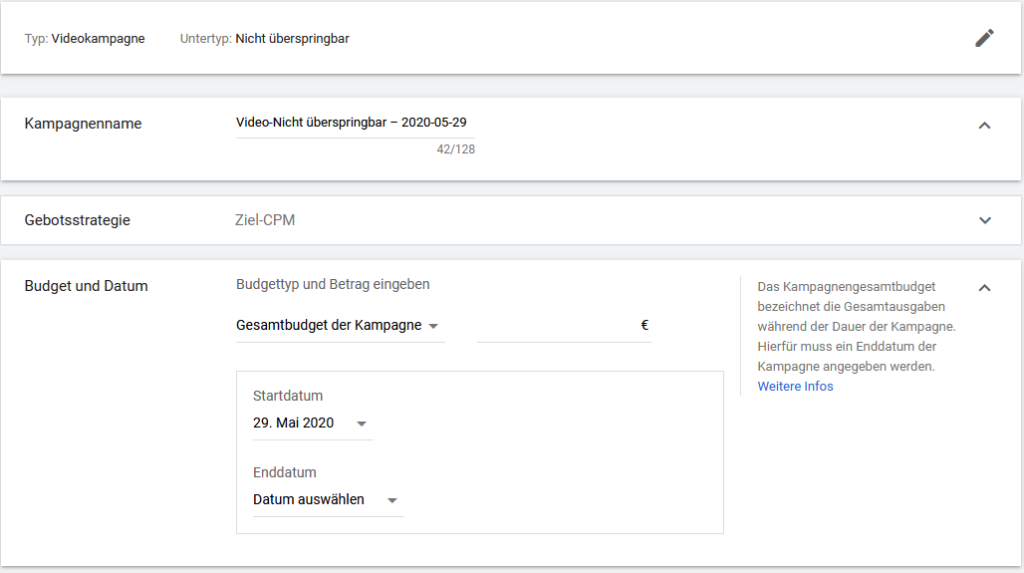Click the Kampagnenname section label

click(x=82, y=124)
